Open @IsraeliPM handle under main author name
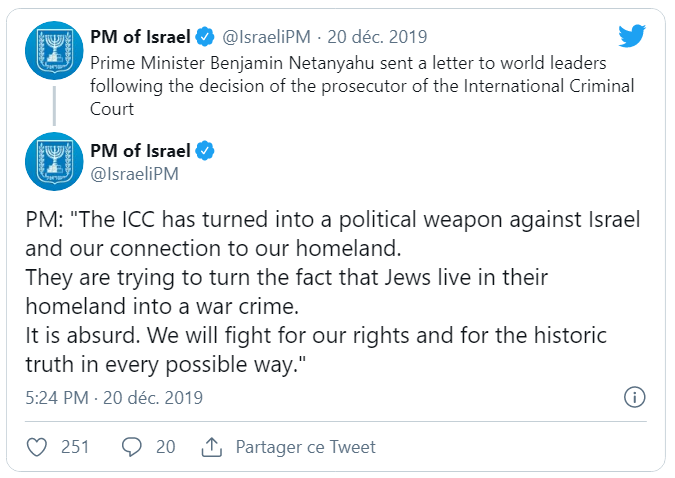Image resolution: width=675 pixels, height=478 pixels. click(134, 174)
